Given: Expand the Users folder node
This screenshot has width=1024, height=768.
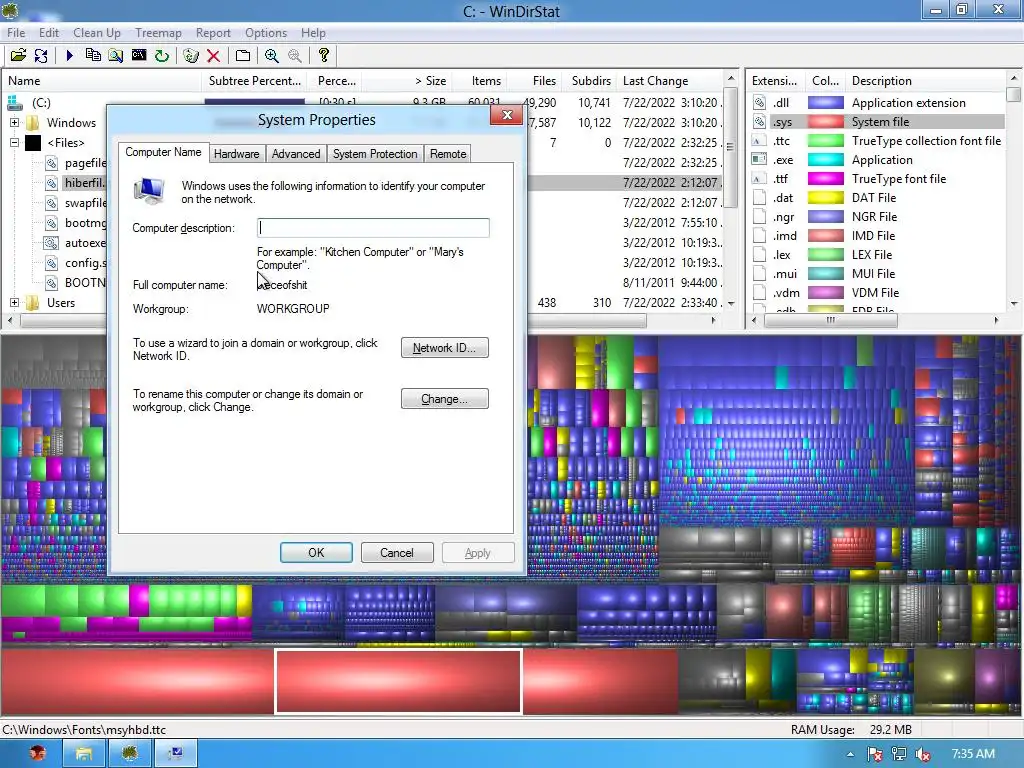Looking at the screenshot, I should pyautogui.click(x=14, y=302).
